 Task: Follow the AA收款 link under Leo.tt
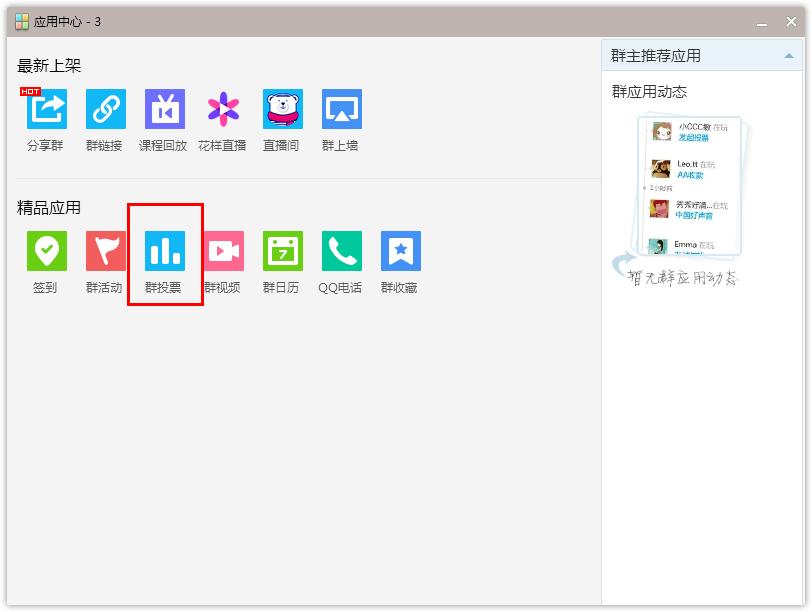click(689, 176)
